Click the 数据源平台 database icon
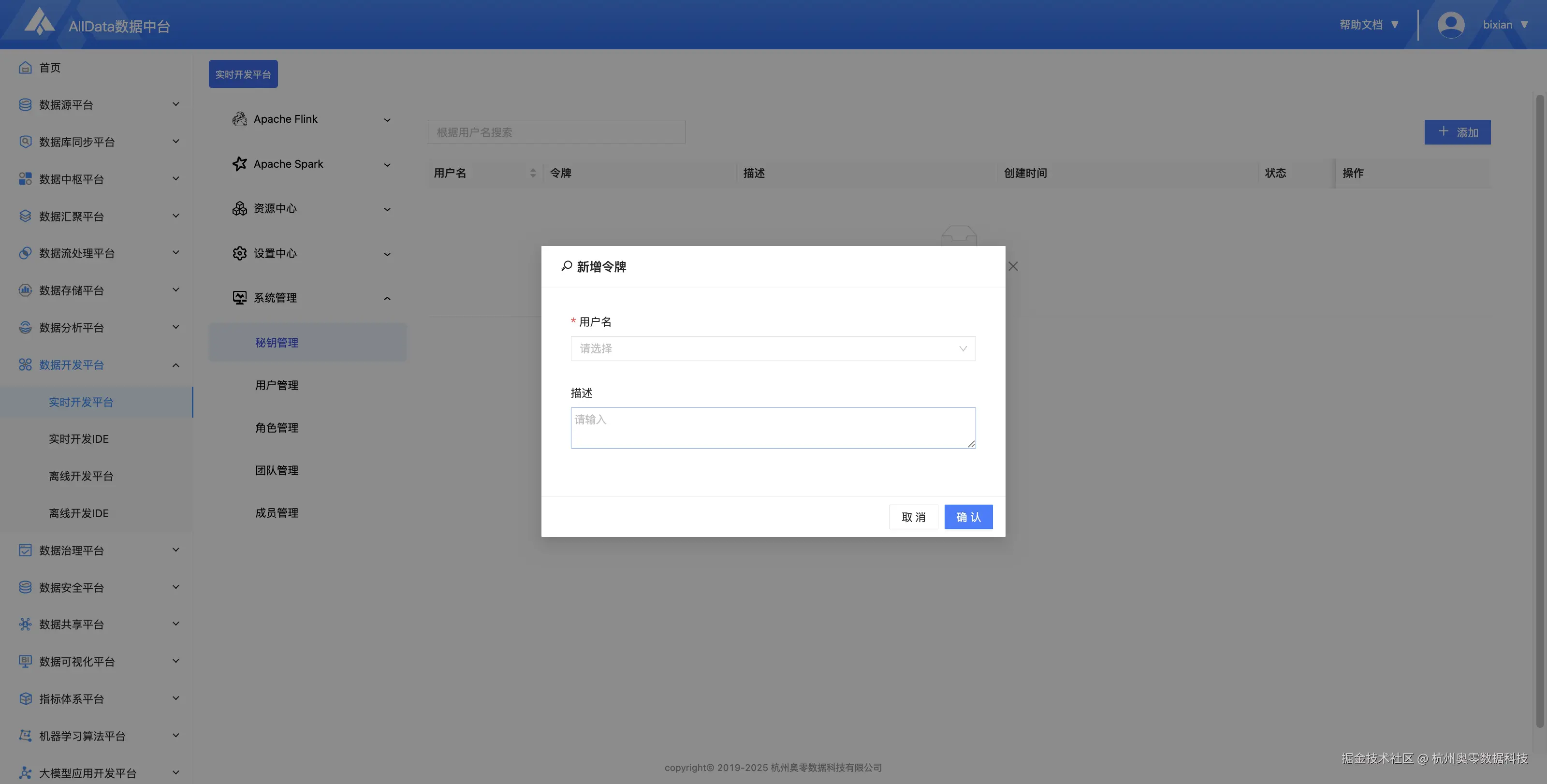Viewport: 1547px width, 784px height. [25, 105]
